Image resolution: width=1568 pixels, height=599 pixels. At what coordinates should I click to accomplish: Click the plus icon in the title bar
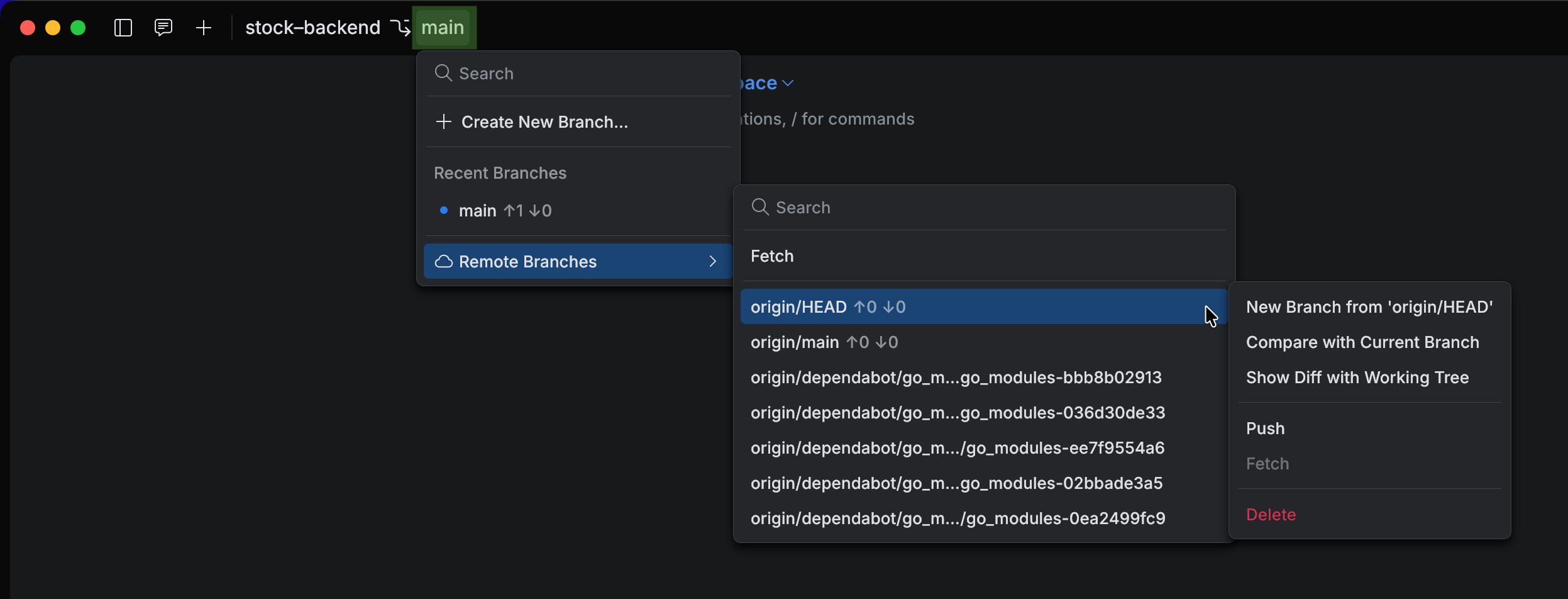[204, 28]
